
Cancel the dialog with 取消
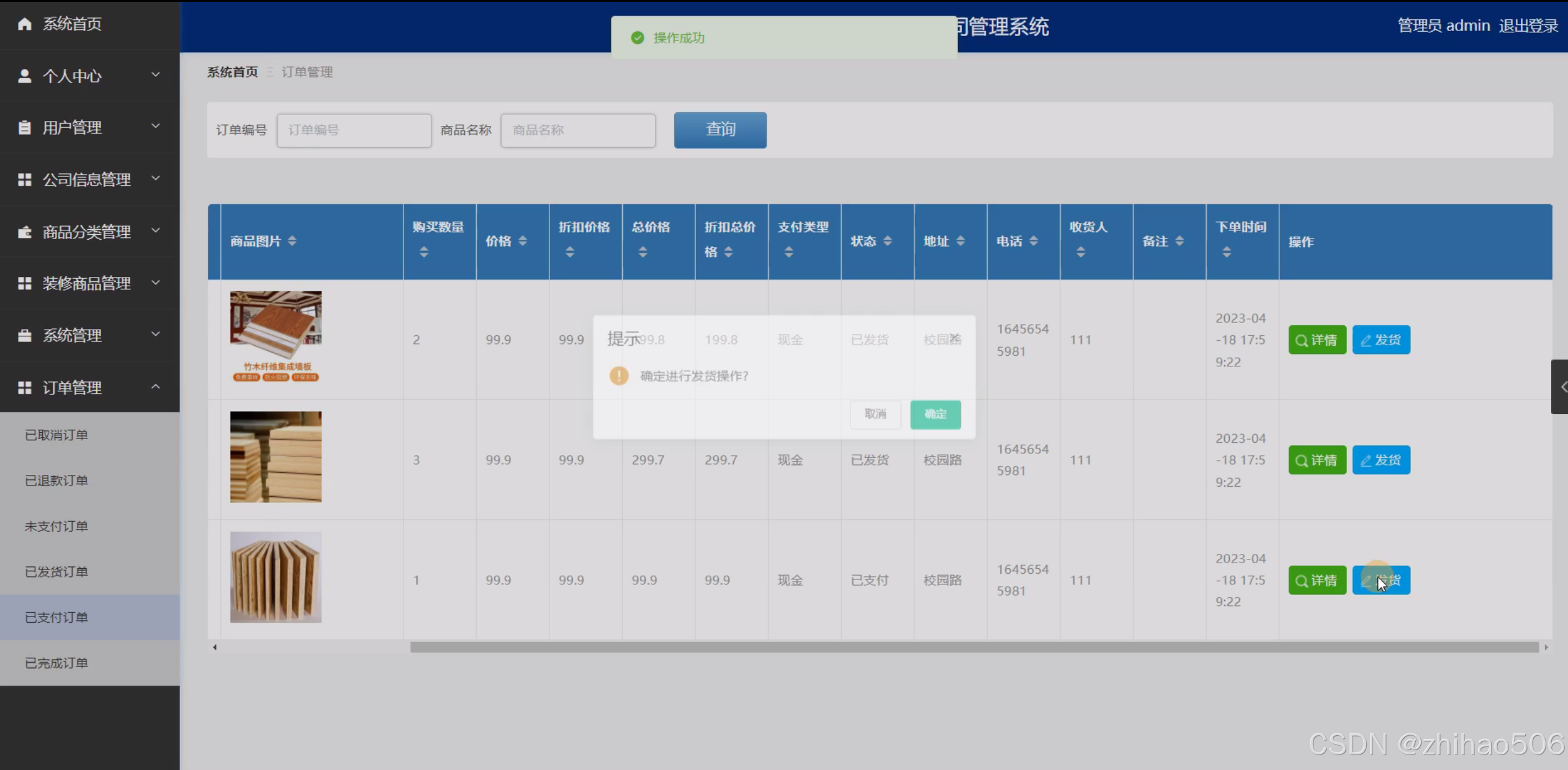pyautogui.click(x=875, y=414)
